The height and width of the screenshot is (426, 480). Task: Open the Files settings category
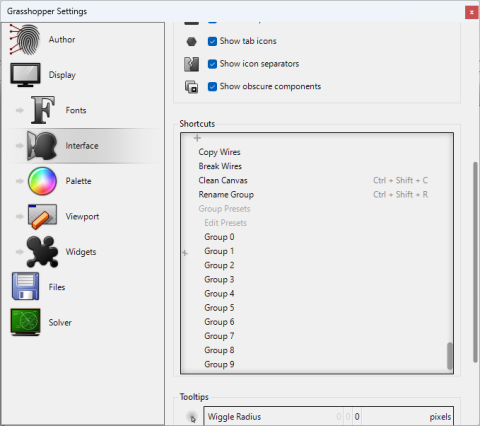(57, 287)
